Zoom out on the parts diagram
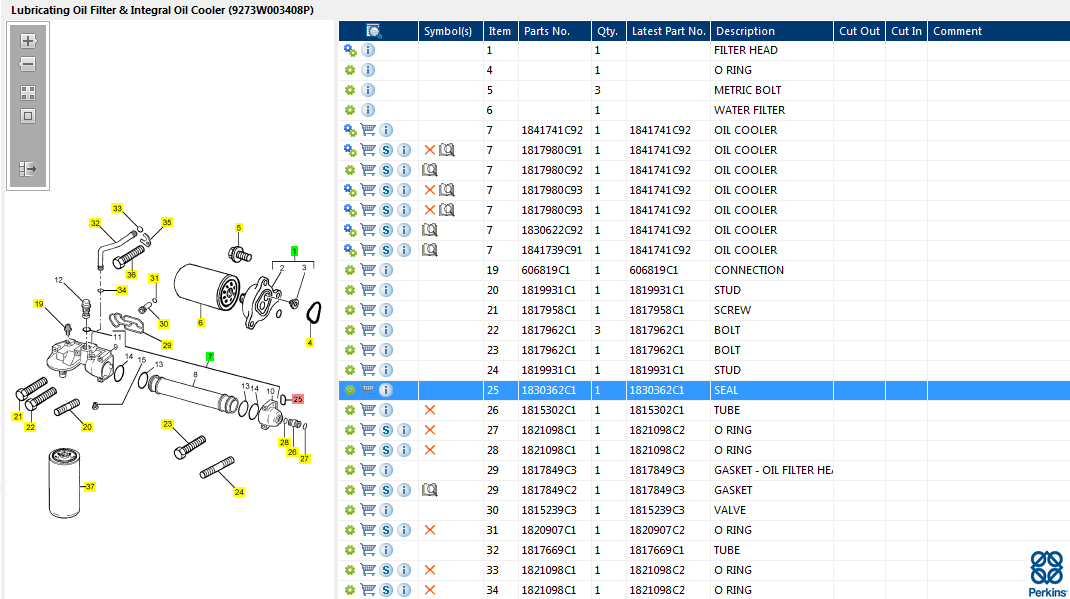This screenshot has height=599, width=1070. 28,64
